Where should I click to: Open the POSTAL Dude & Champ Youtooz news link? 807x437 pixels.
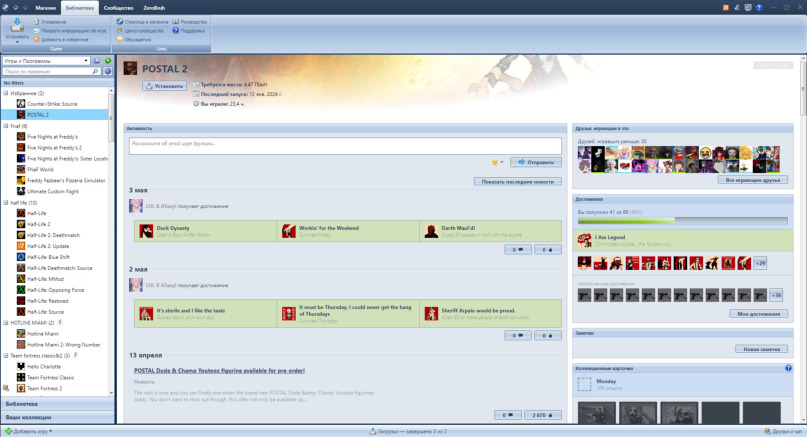(219, 371)
